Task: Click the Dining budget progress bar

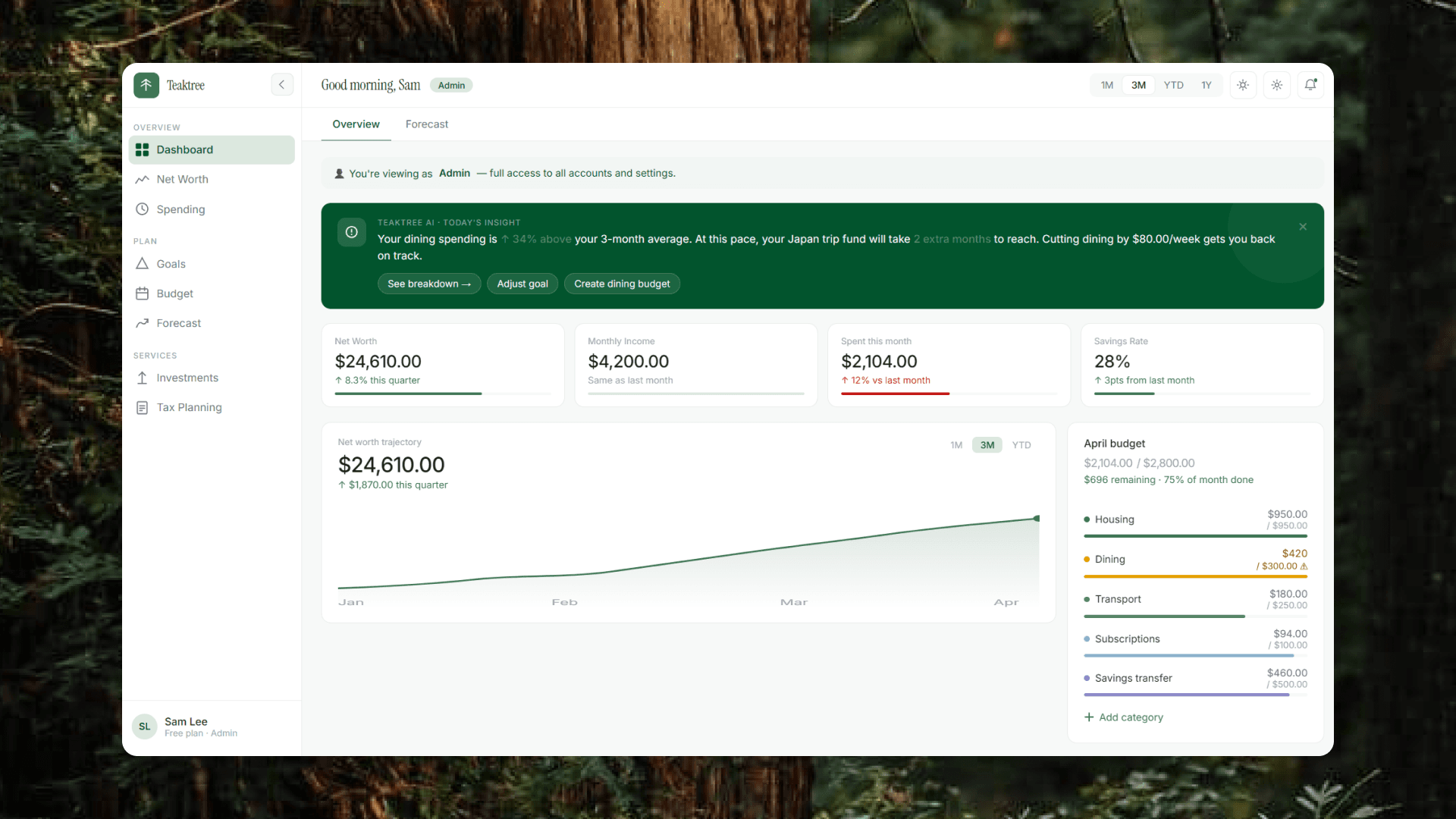Action: coord(1196,576)
